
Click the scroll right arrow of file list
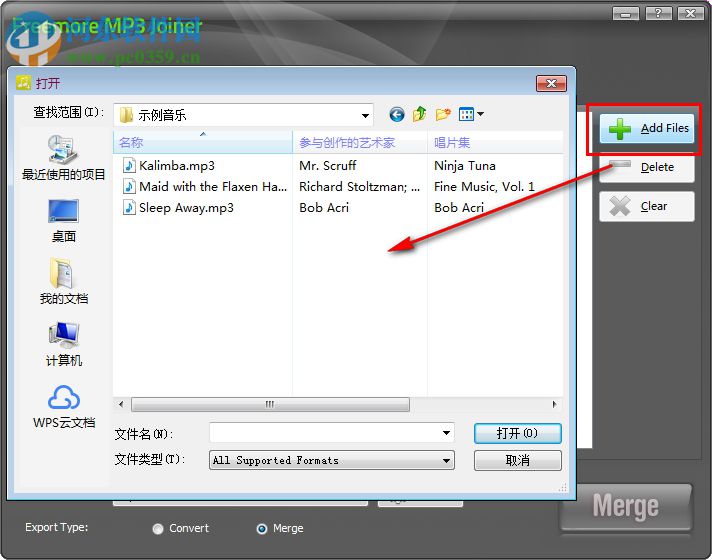point(554,404)
